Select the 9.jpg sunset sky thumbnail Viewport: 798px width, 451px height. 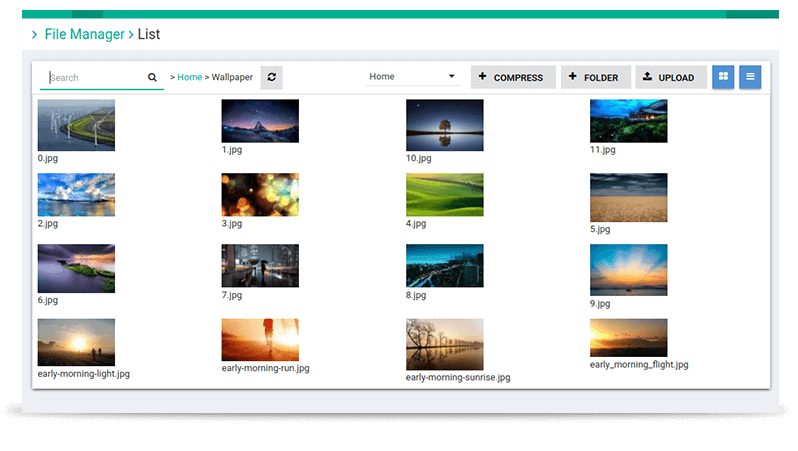click(x=629, y=270)
